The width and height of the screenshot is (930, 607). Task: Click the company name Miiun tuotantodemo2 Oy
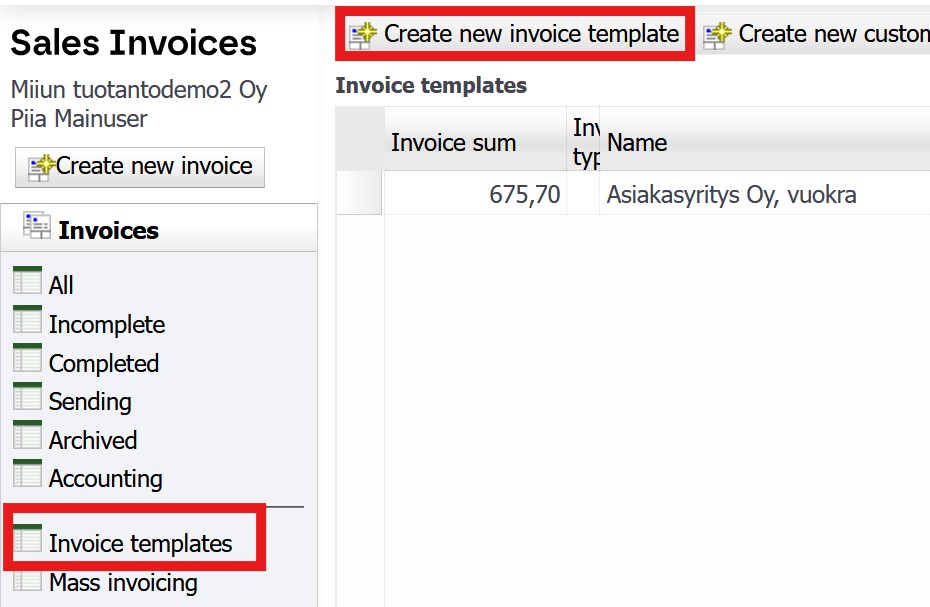(139, 90)
